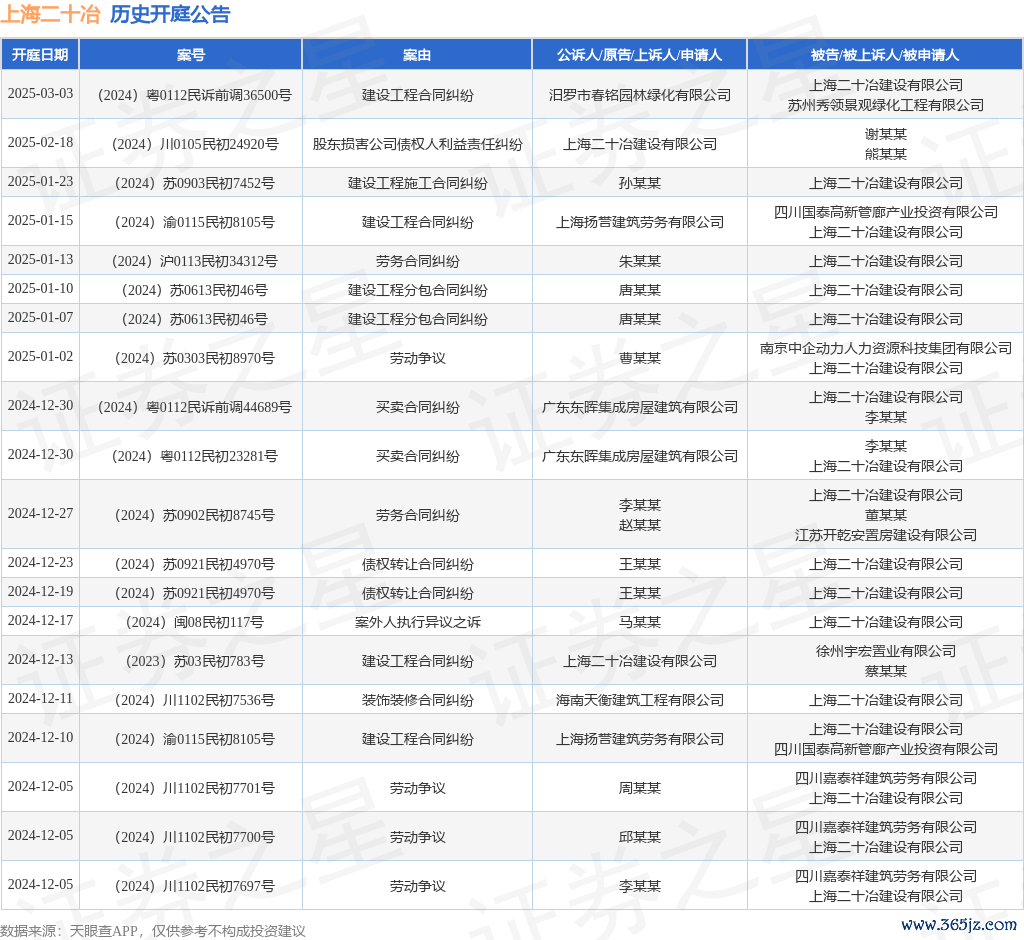The image size is (1024, 940).
Task: Select the date 2024-12-27
Action: 40,513
